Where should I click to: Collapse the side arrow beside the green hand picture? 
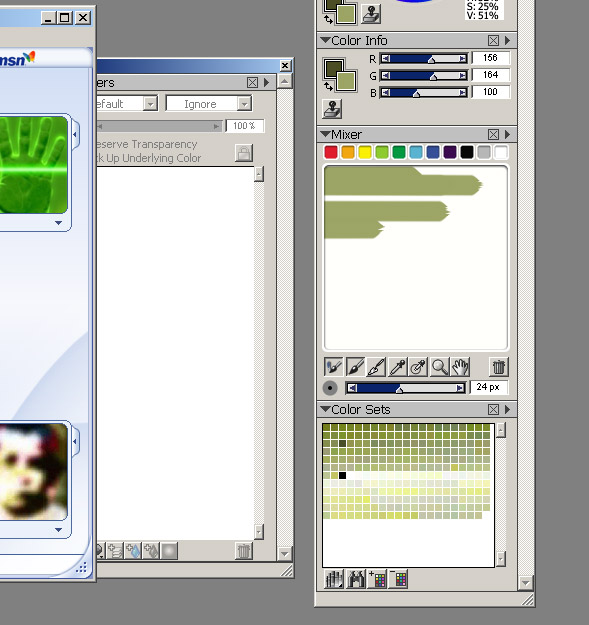coord(75,135)
